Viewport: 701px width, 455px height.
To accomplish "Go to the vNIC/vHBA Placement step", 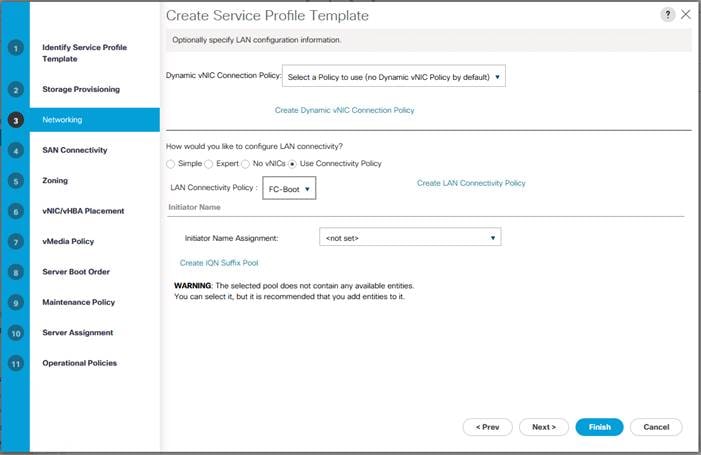I will 83,211.
